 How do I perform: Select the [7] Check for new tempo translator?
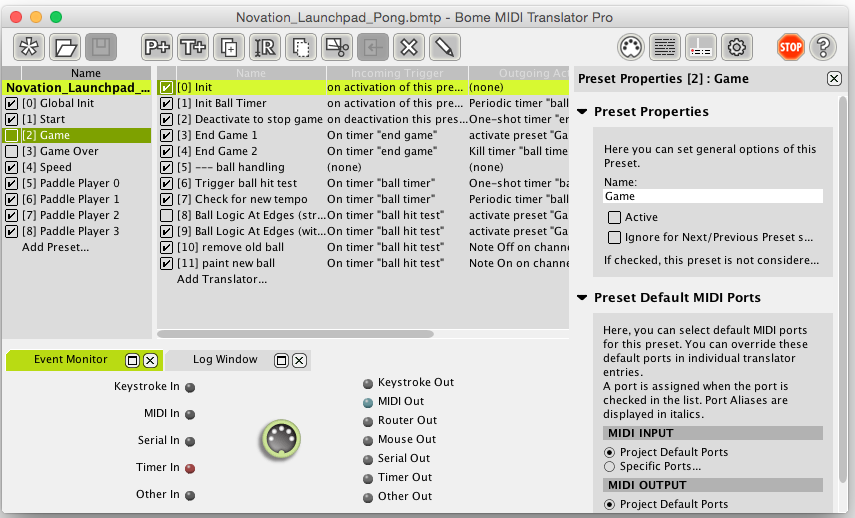(x=363, y=199)
